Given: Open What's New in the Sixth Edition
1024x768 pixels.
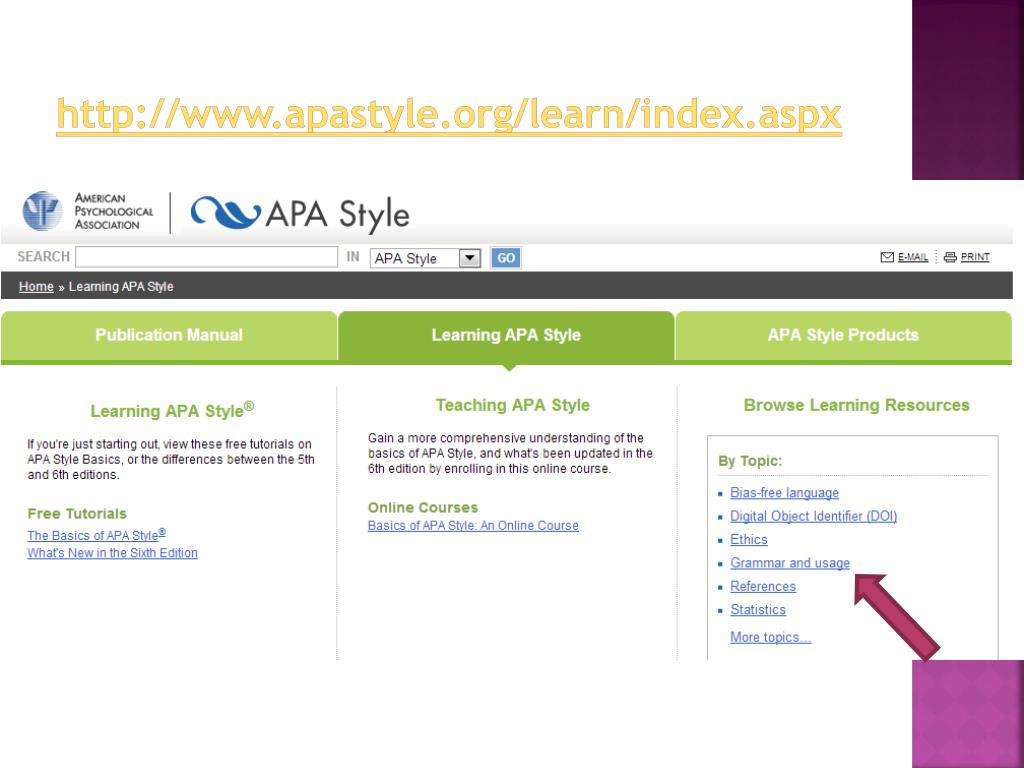Looking at the screenshot, I should pyautogui.click(x=112, y=553).
